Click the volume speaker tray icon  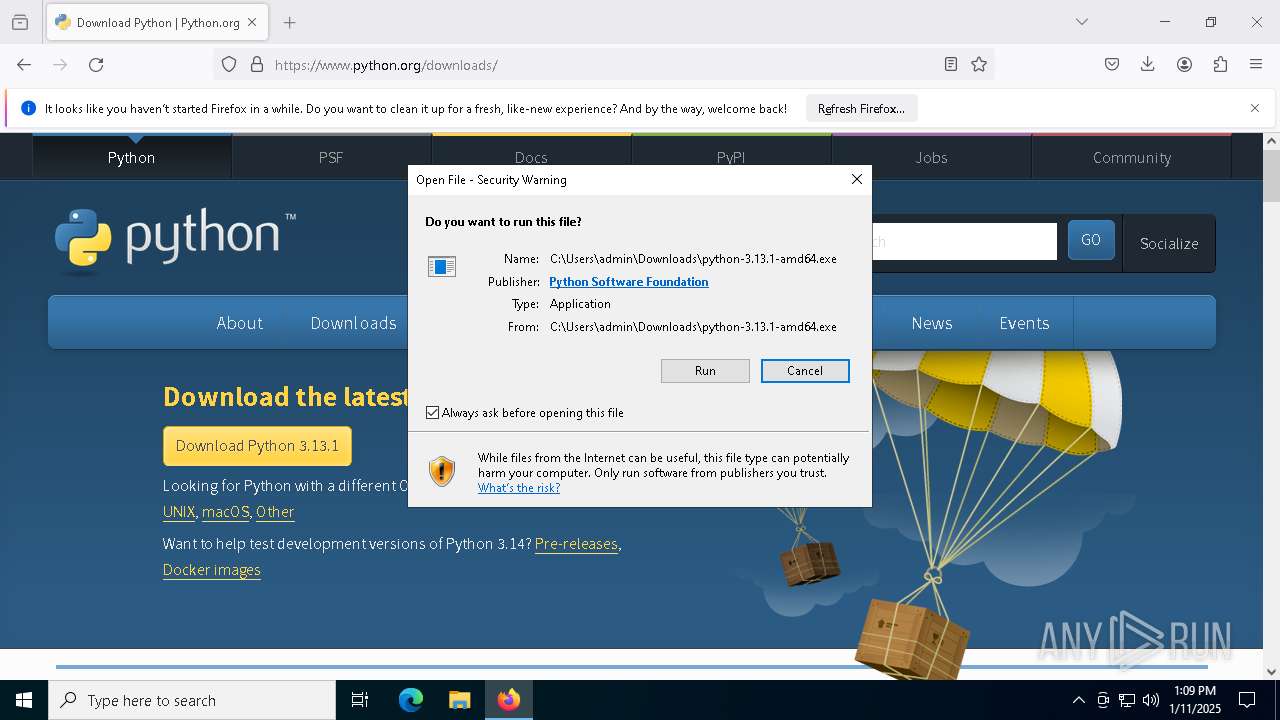[x=1151, y=700]
